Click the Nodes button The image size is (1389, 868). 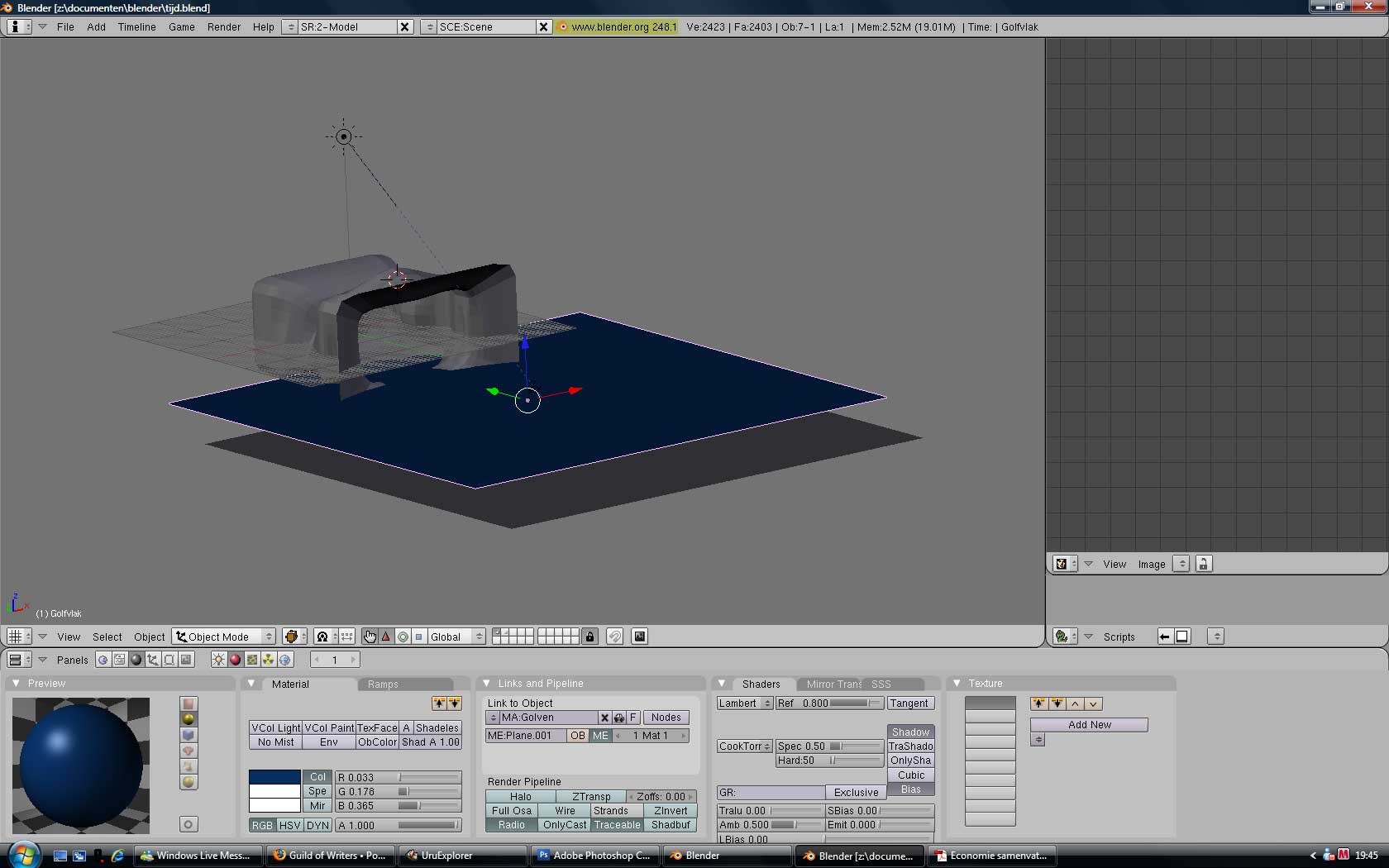[666, 718]
